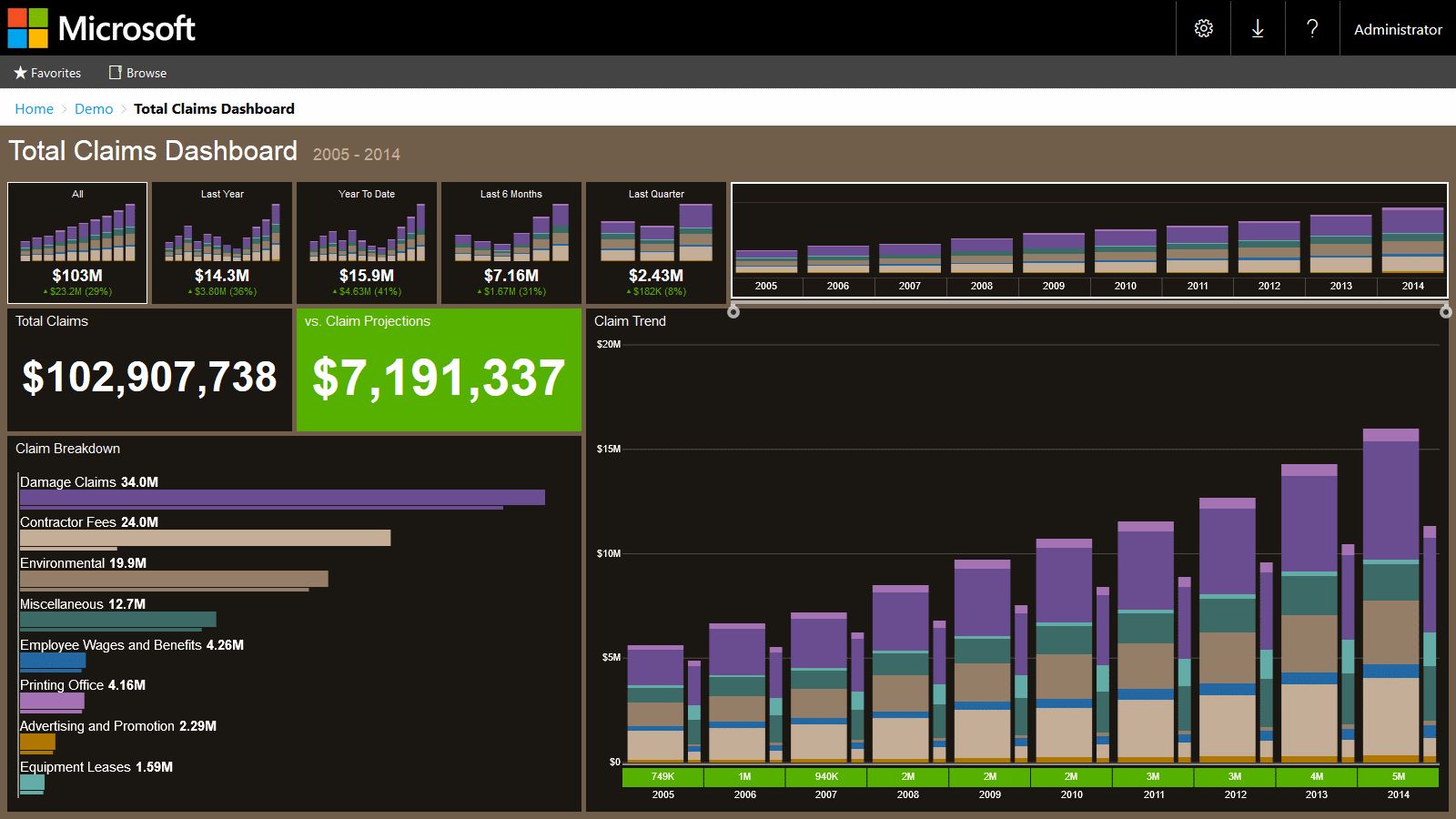Viewport: 1456px width, 819px height.
Task: Select 2010 in the year range selector
Action: (x=1126, y=286)
